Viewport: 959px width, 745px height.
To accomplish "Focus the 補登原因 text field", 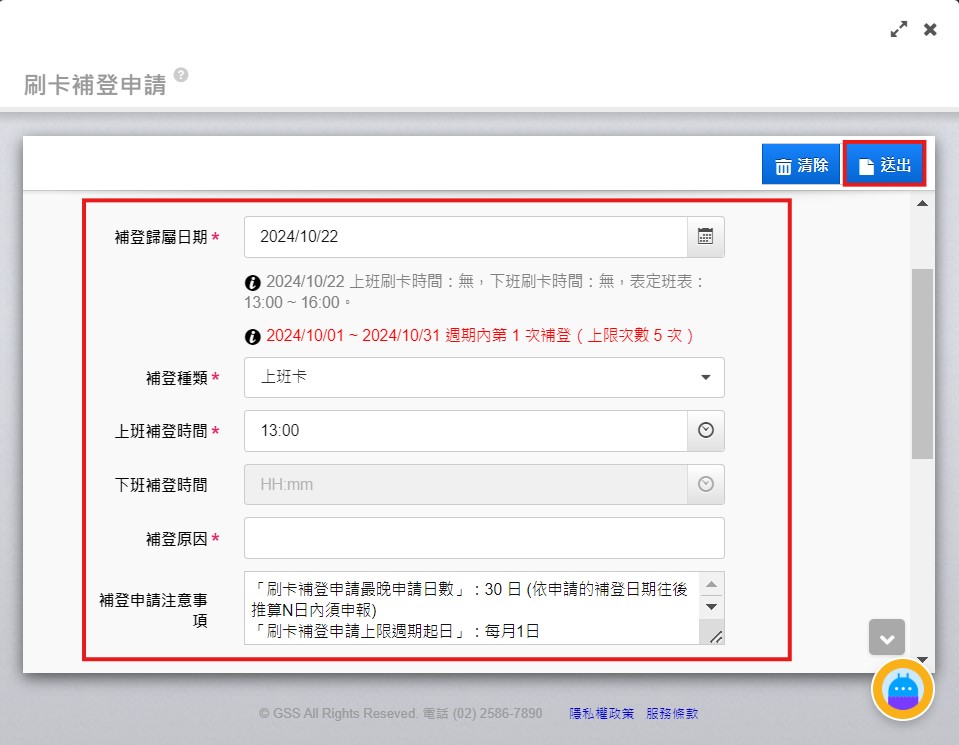I will pyautogui.click(x=484, y=538).
